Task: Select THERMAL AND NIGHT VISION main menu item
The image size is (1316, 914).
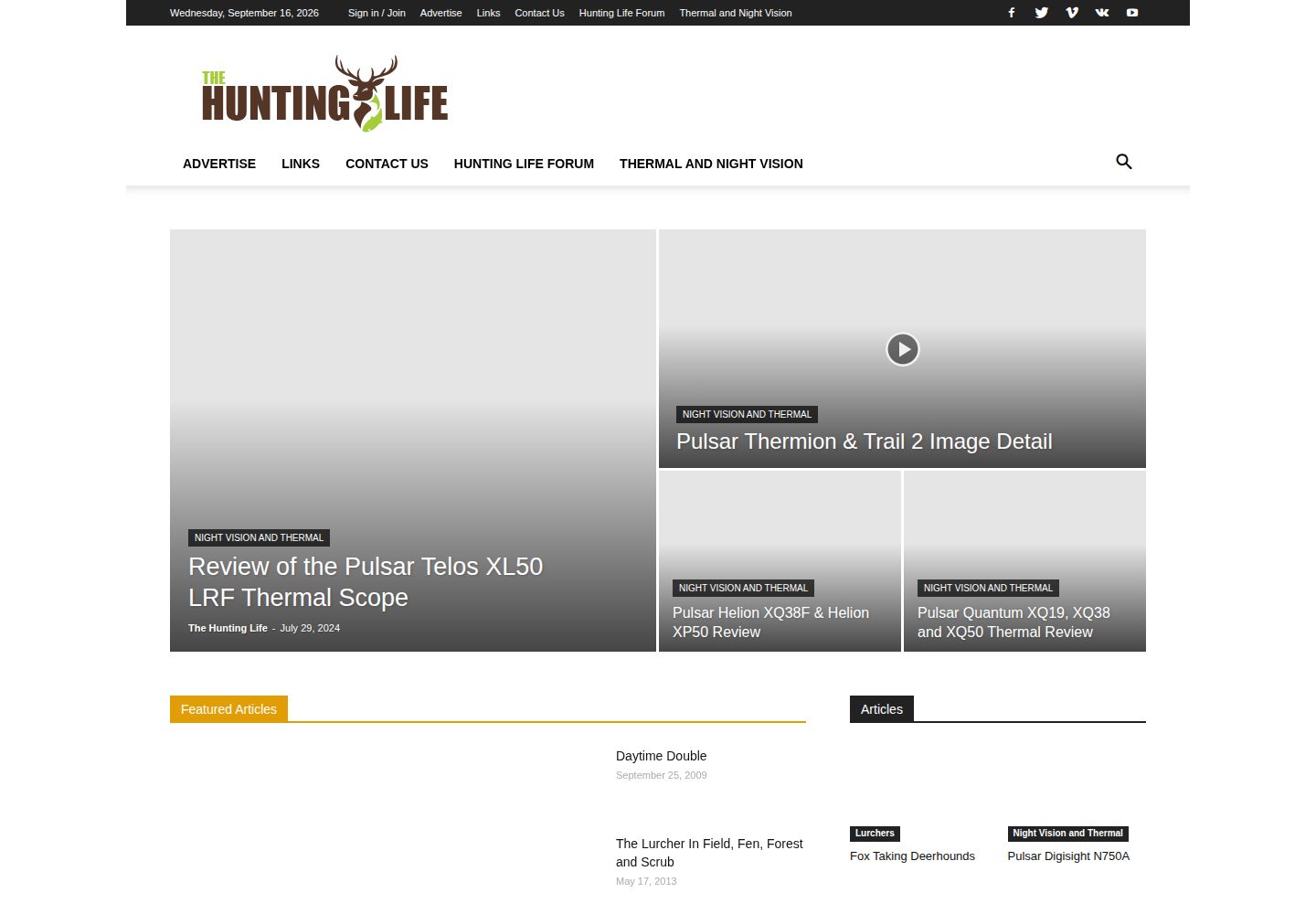Action: (711, 164)
